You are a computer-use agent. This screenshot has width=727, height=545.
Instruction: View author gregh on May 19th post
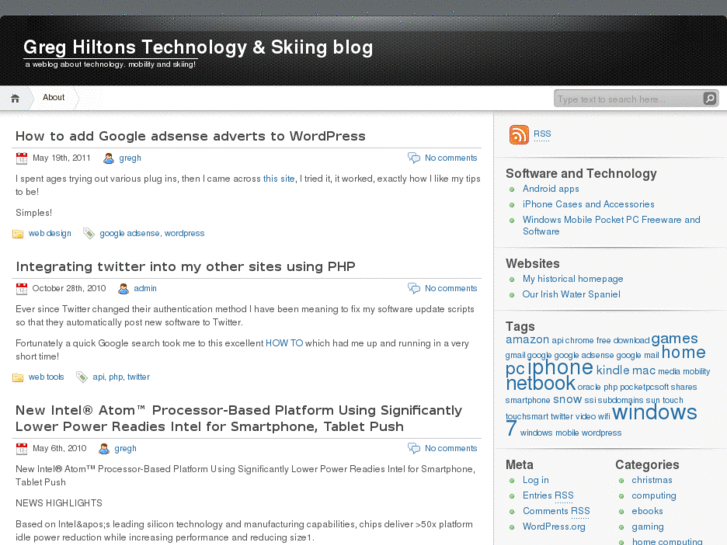click(130, 158)
